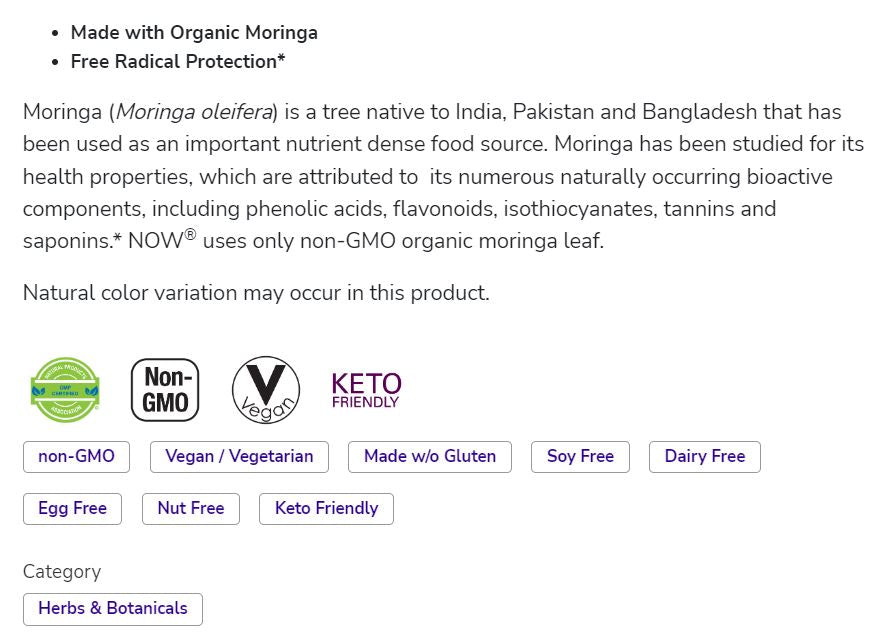Click the Egg Free tag
The image size is (880, 641).
coord(72,508)
